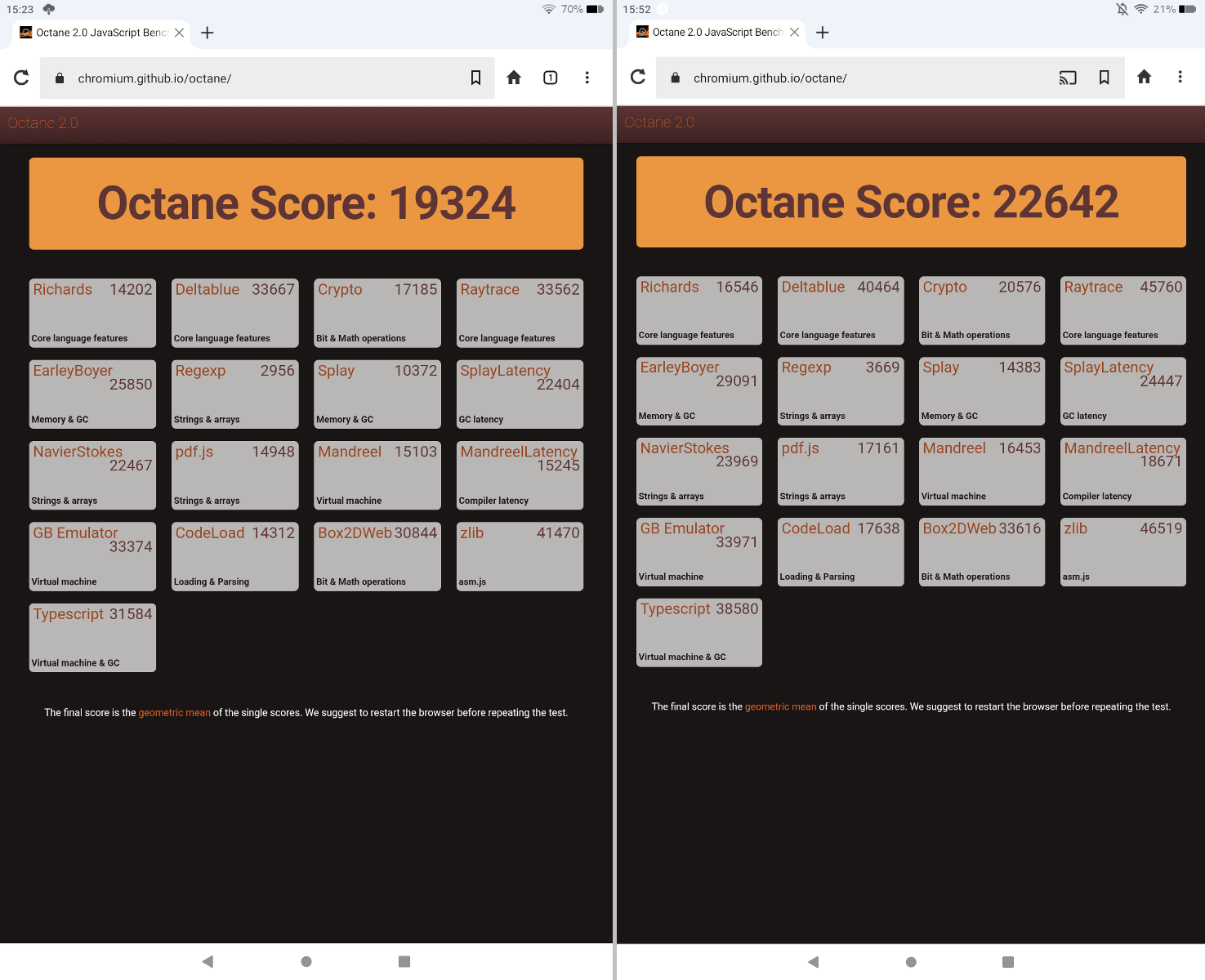Click the Octane Score: 22642 banner

tap(911, 202)
